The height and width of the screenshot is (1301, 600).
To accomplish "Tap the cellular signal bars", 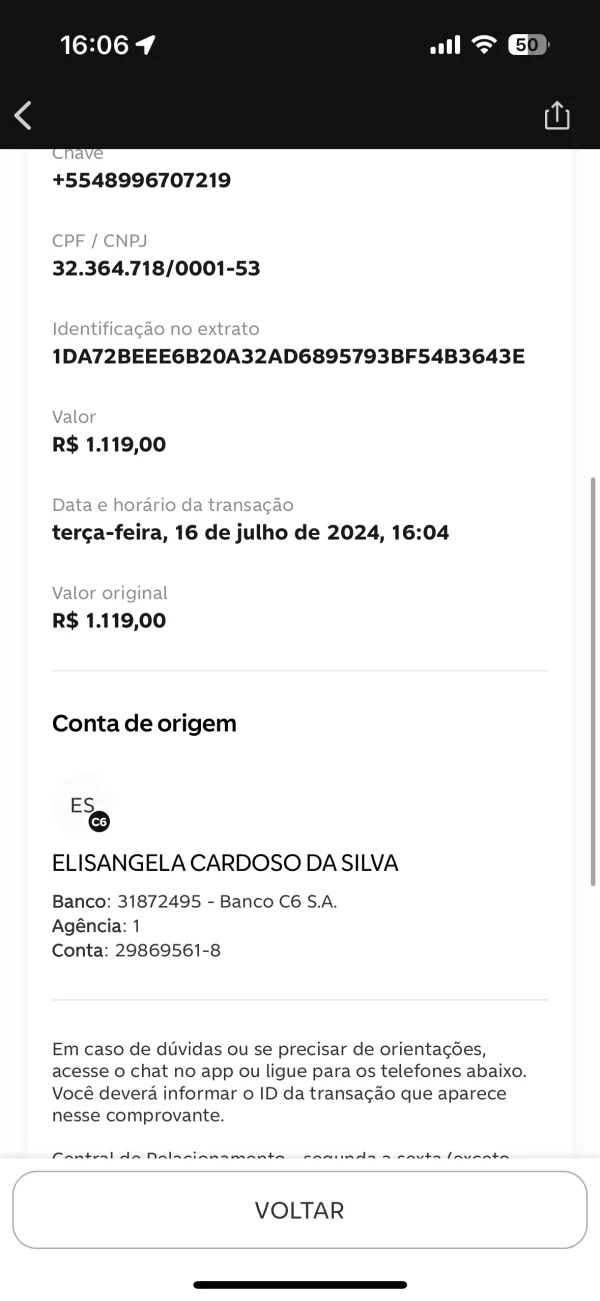I will pos(445,45).
